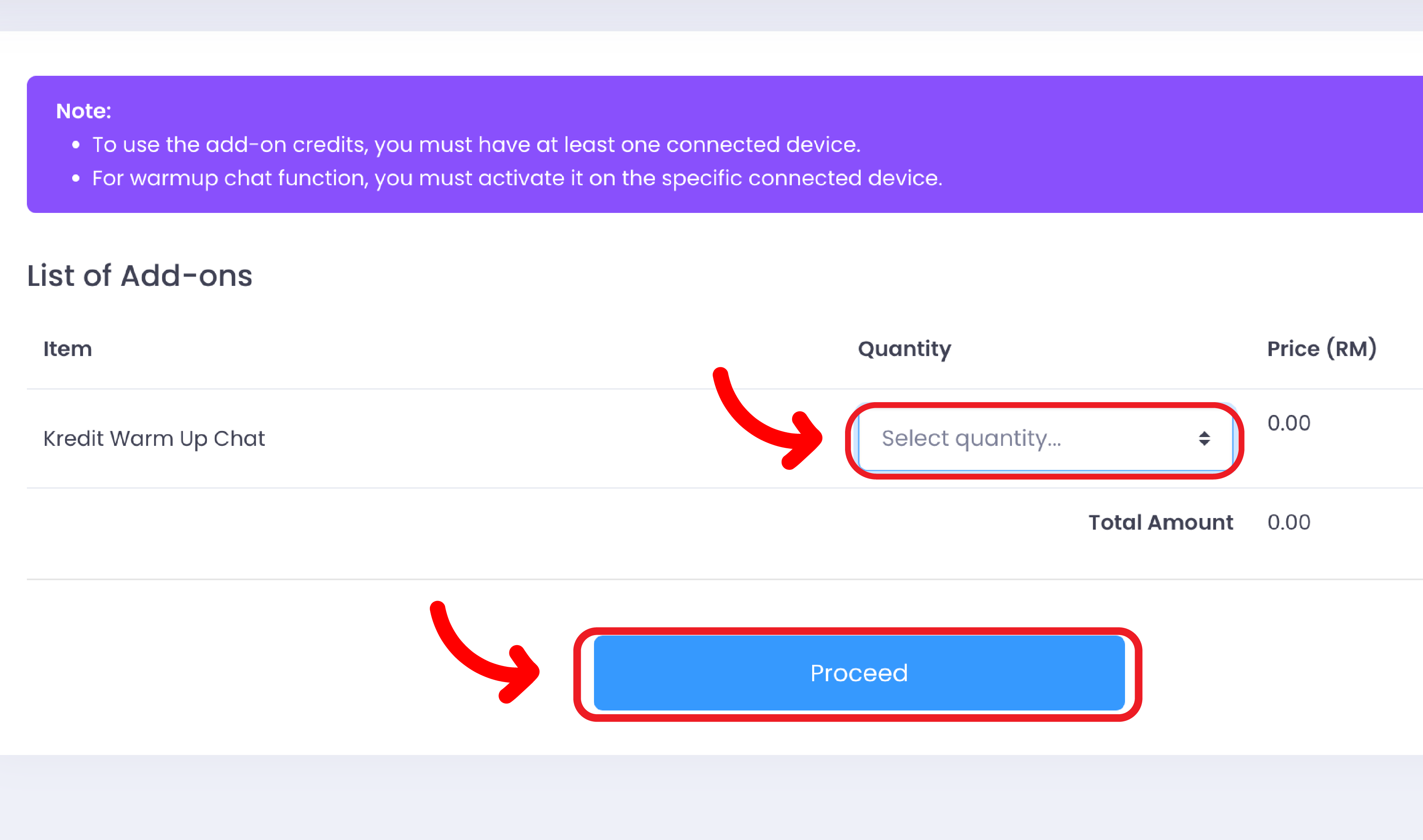The image size is (1423, 840).
Task: Click the "Select quantity..." placeholder text
Action: coord(971,439)
